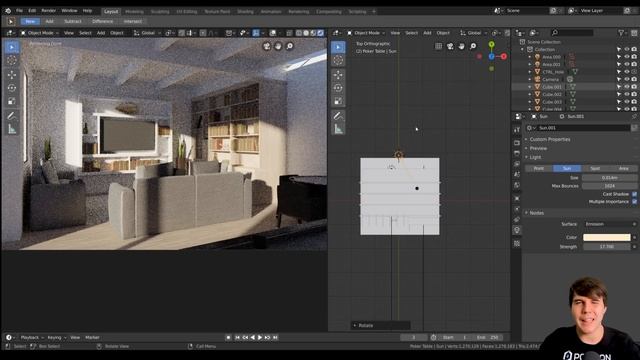Hide Cube.001 via eye icon
The width and height of the screenshot is (640, 360).
pyautogui.click(x=627, y=87)
